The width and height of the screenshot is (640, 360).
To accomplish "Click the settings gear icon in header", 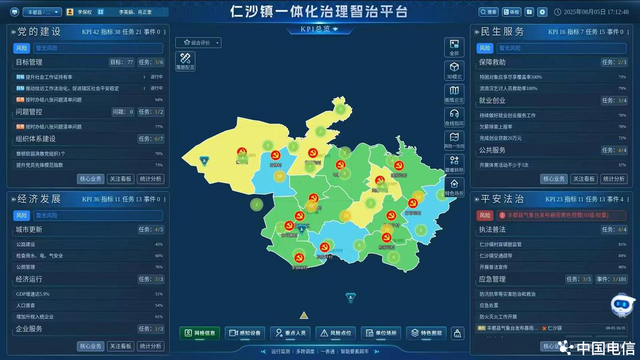I will 542,12.
